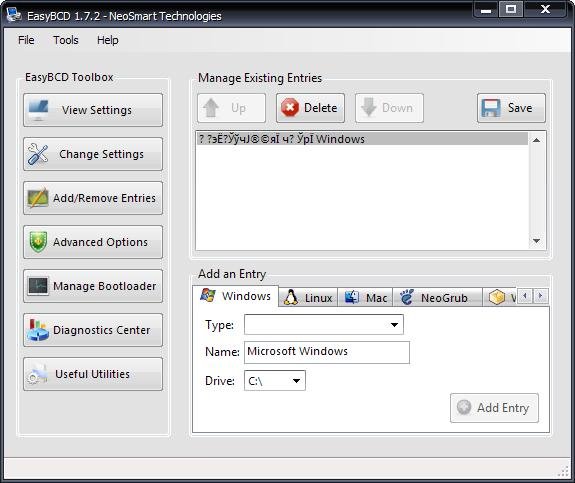
Task: Click the NeoGrub foot icon
Action: [x=406, y=297]
